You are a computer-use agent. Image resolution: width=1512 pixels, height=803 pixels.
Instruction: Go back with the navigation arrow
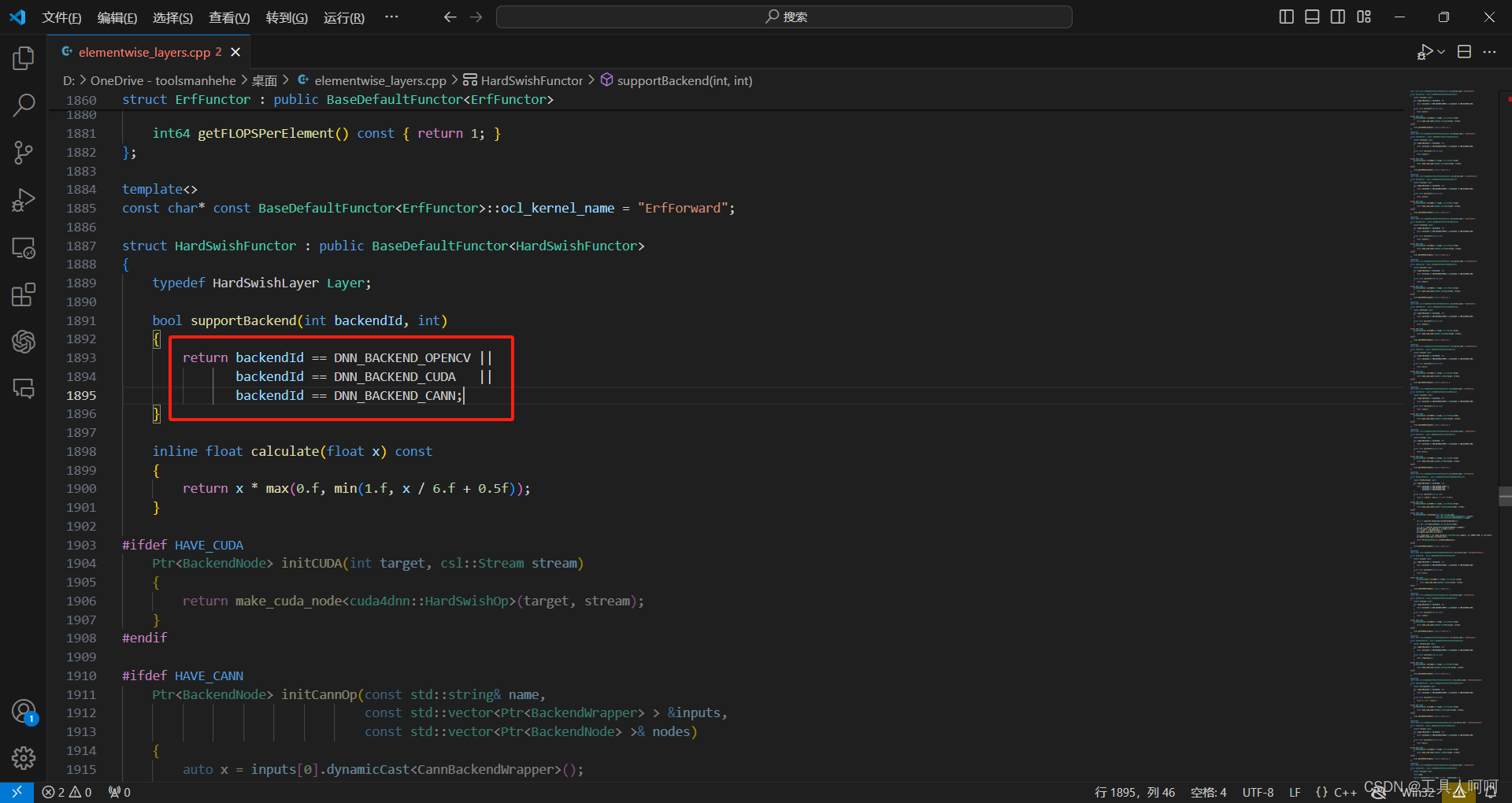[x=450, y=17]
